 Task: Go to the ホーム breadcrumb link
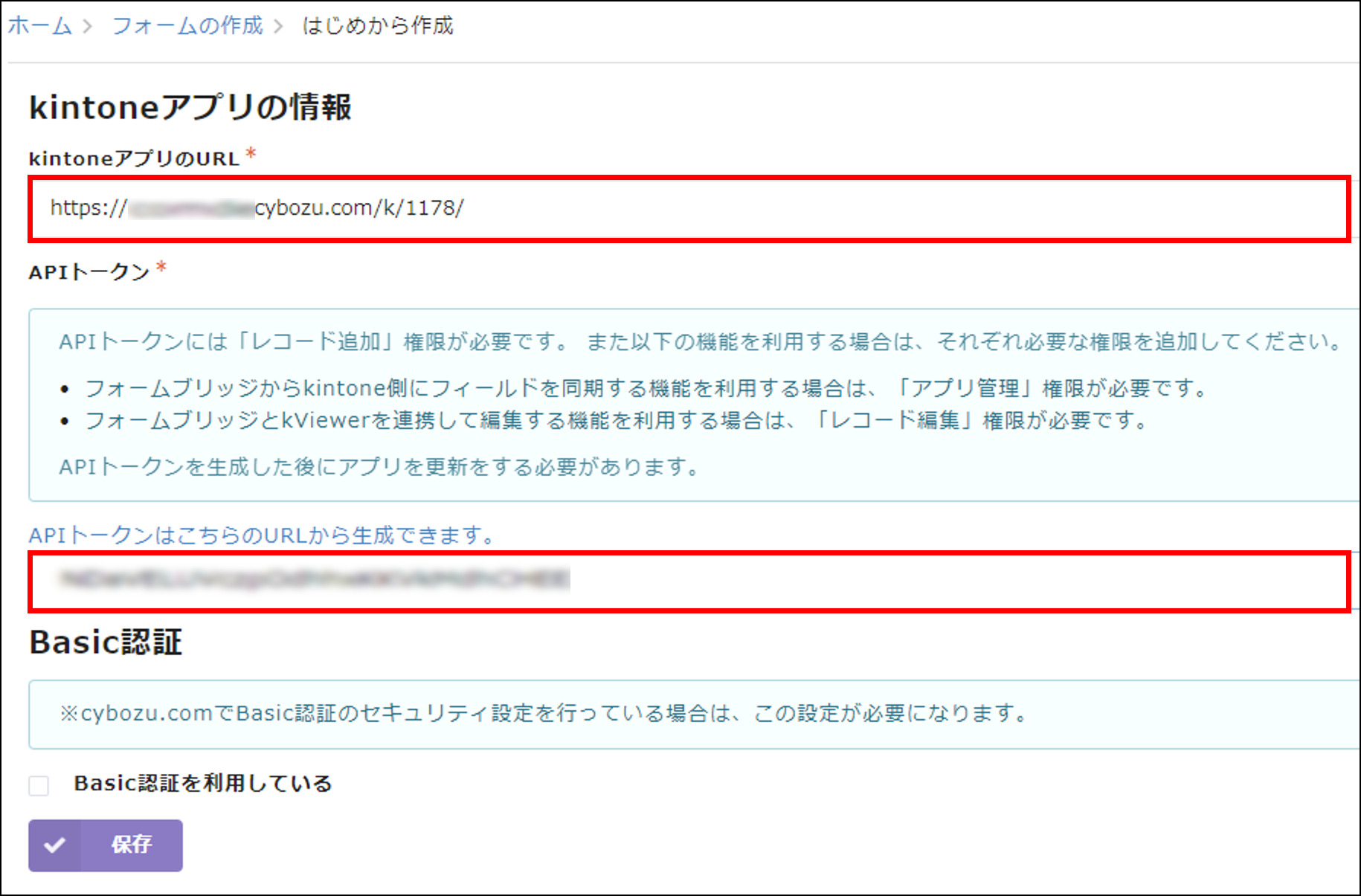[x=39, y=26]
